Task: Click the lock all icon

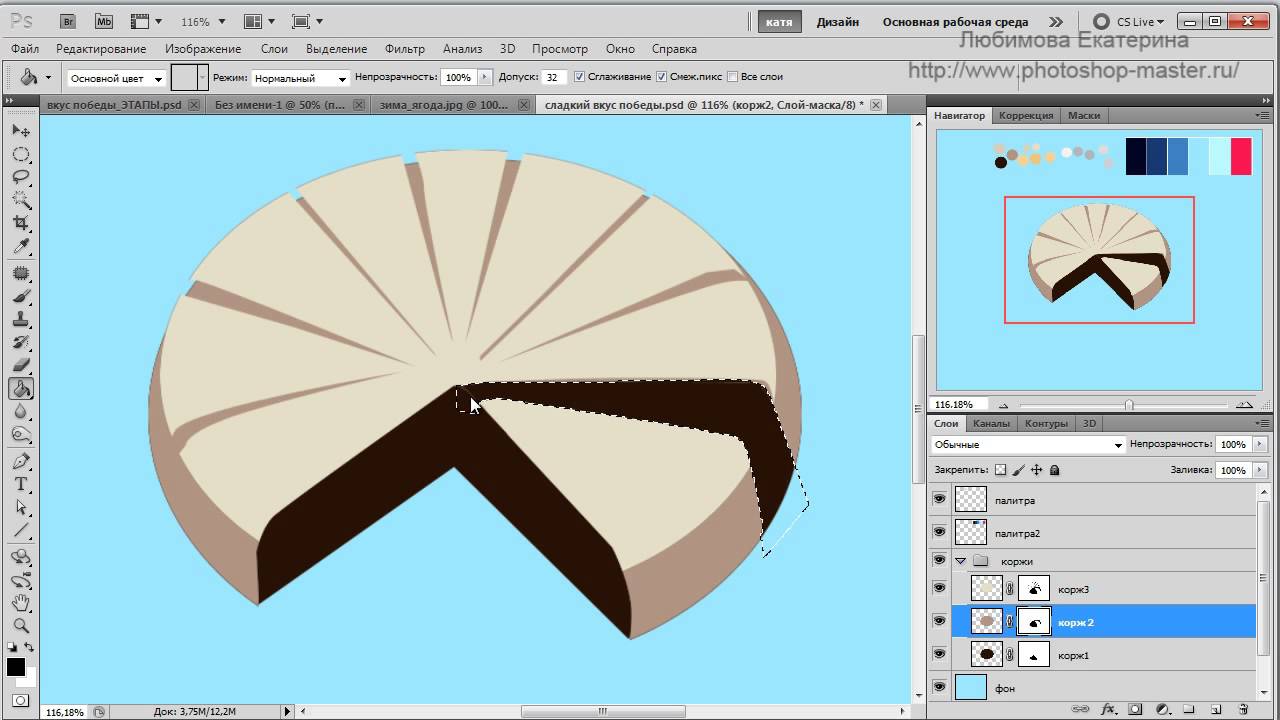Action: [1054, 470]
